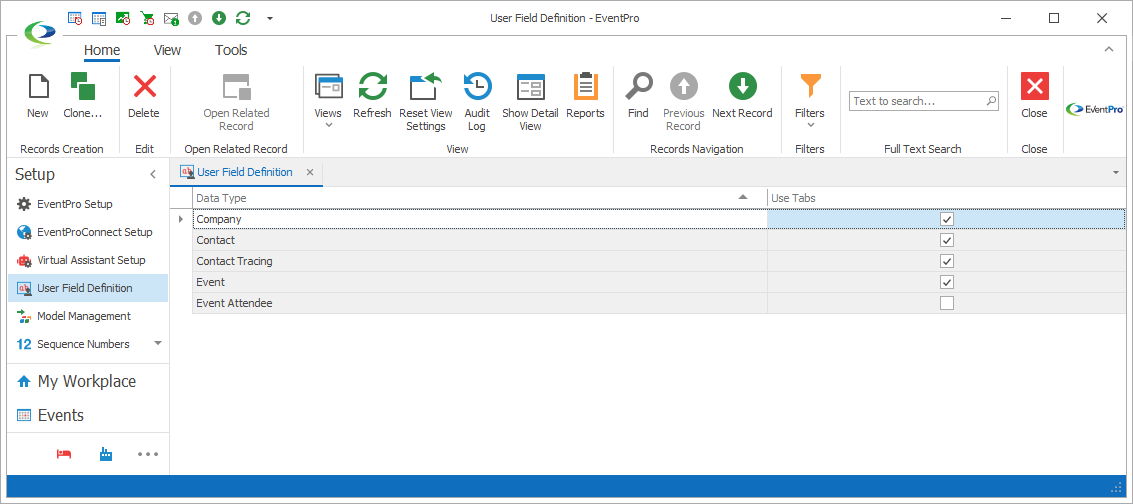Collapse the ribbon using the top-right chevron

point(1109,50)
